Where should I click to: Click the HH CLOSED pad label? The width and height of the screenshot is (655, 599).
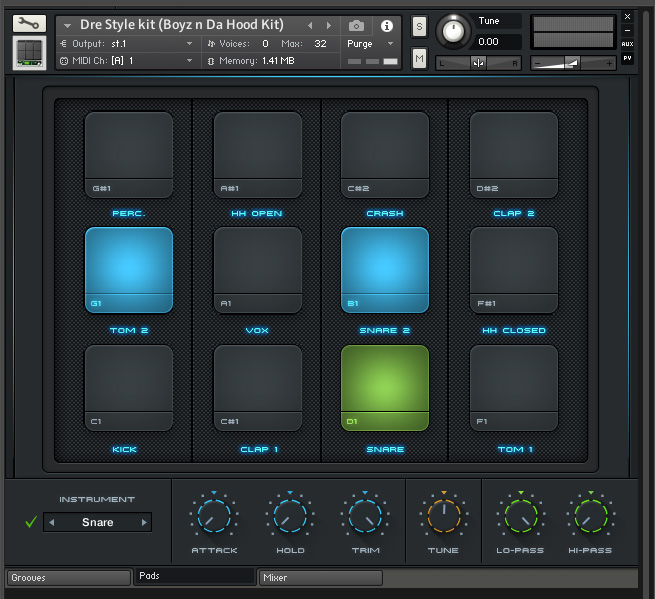click(x=514, y=330)
